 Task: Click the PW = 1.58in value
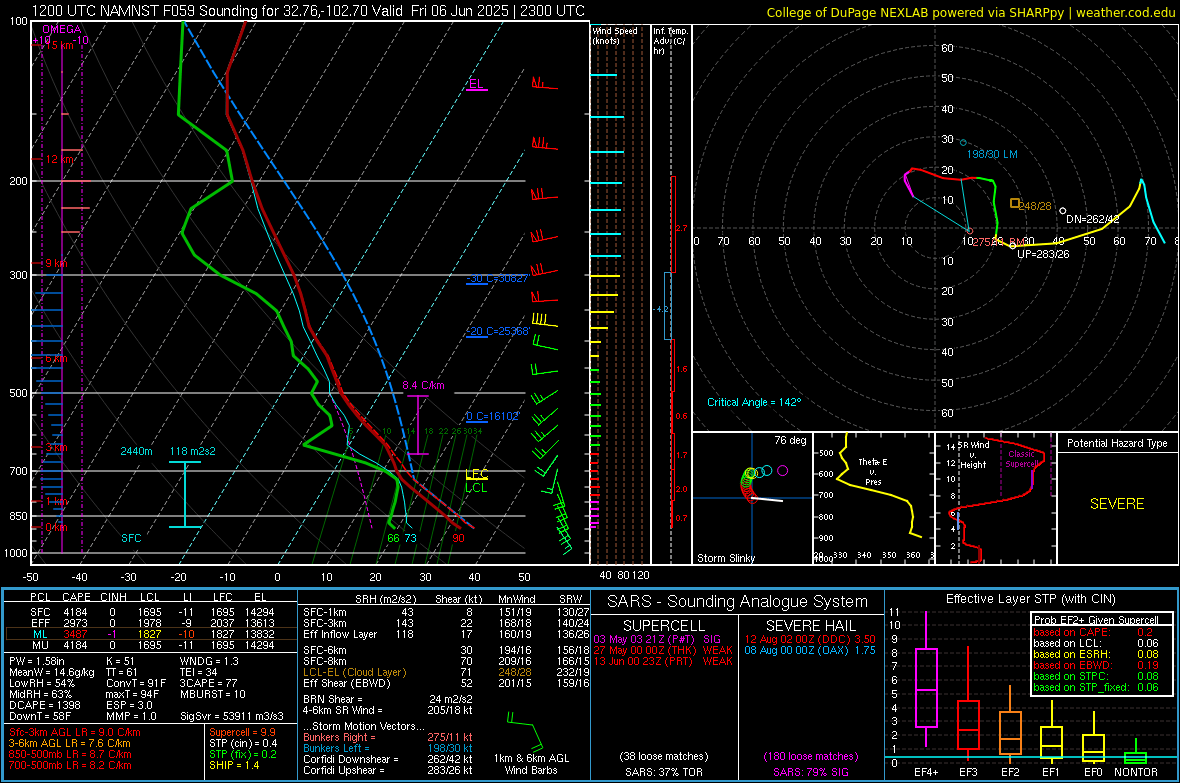(37, 661)
